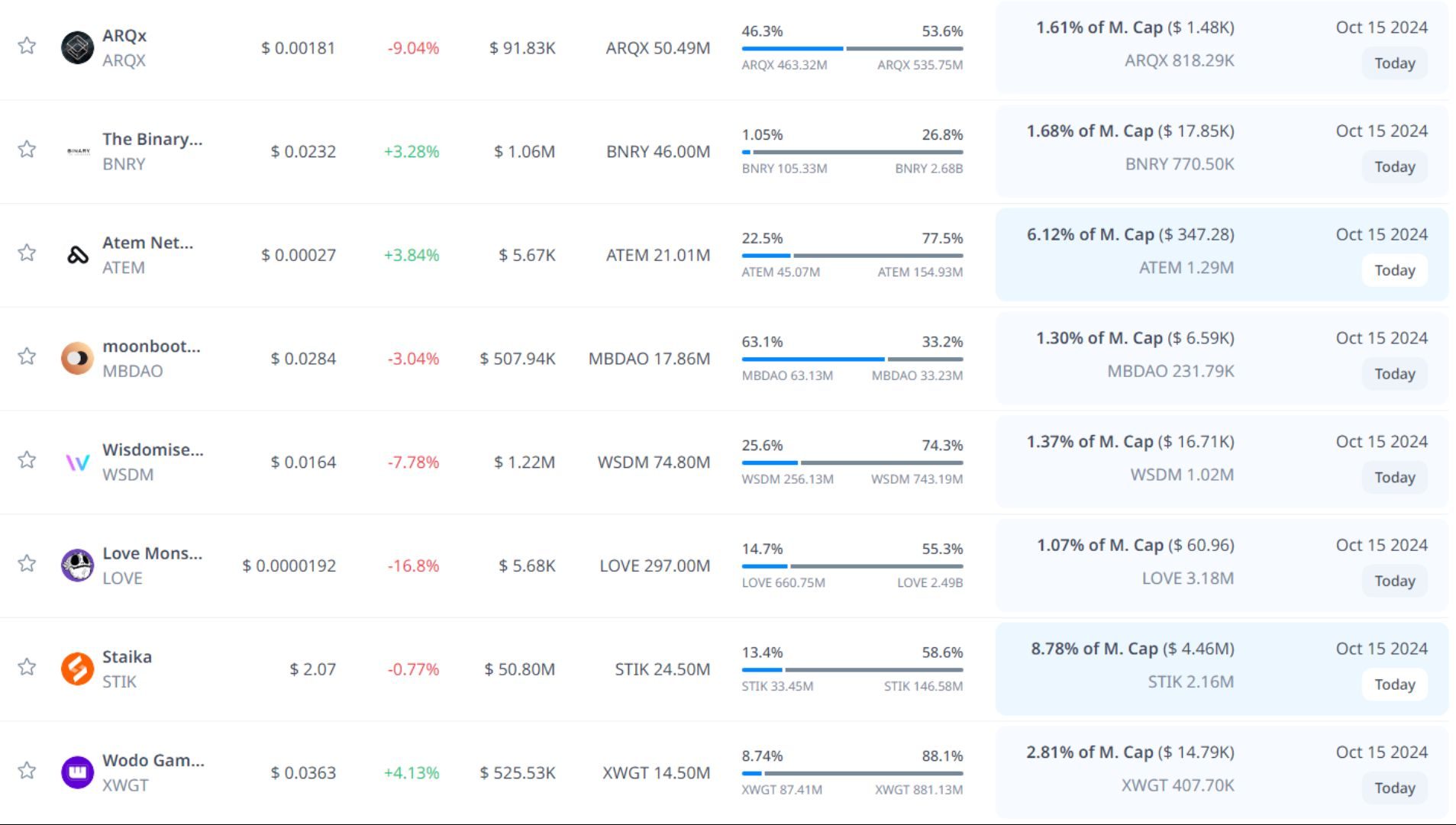Click the moonboots MBDAO coin logo
This screenshot has height=825, width=1456.
pyautogui.click(x=77, y=358)
